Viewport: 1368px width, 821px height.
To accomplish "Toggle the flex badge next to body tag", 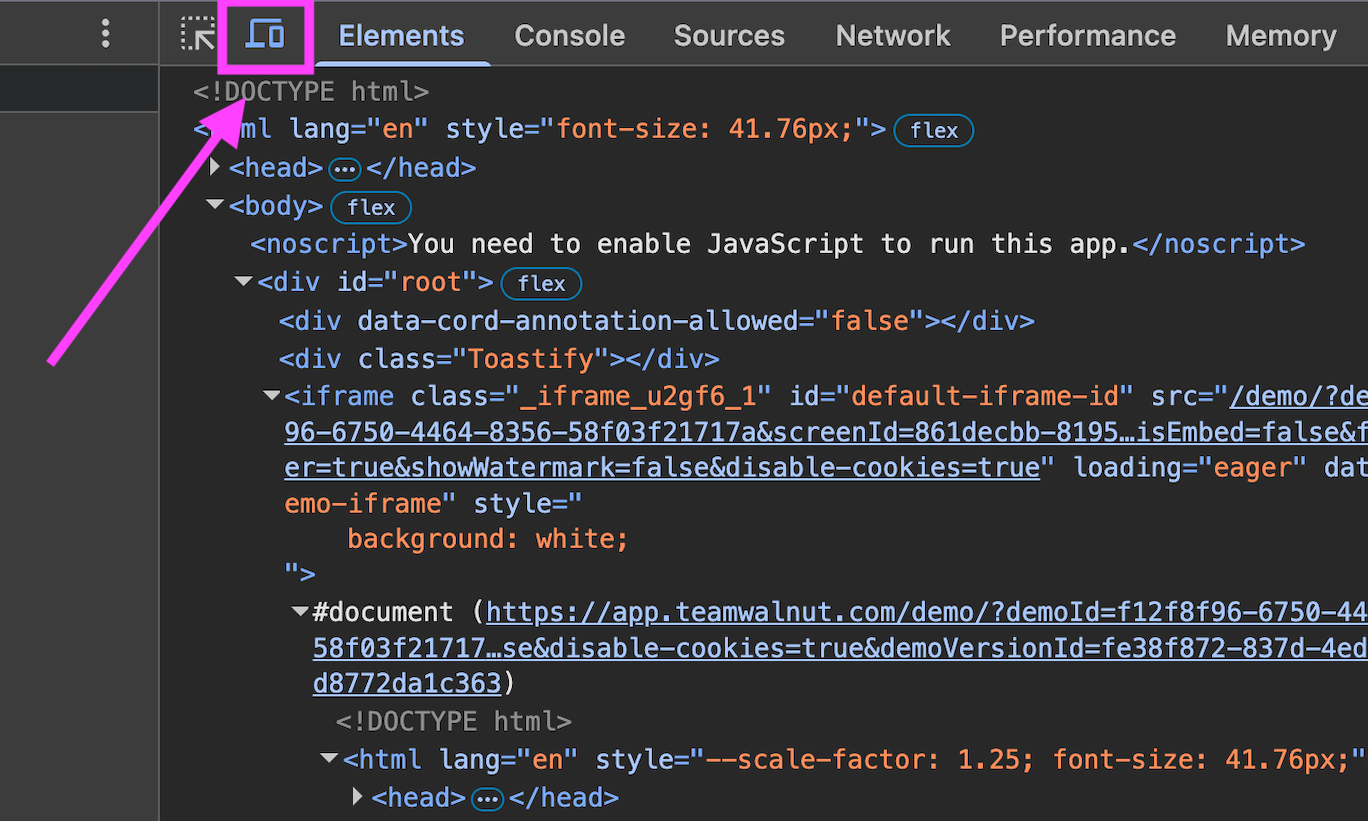I will (x=370, y=207).
